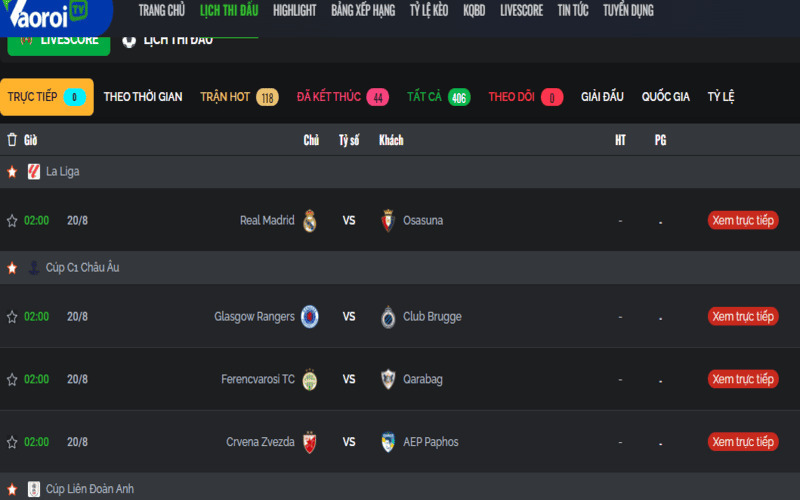Click the Glasgow Rangers crest
This screenshot has width=800, height=500.
click(x=310, y=317)
